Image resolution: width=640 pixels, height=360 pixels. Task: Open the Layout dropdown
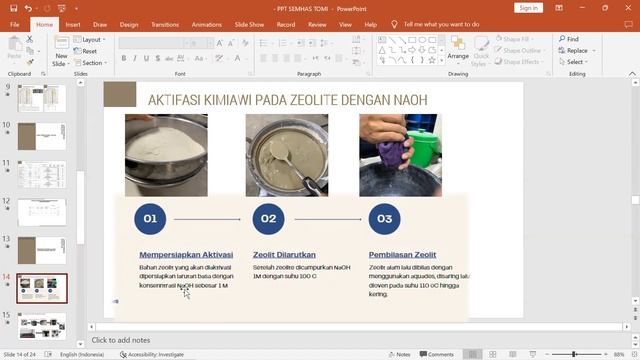(x=90, y=40)
